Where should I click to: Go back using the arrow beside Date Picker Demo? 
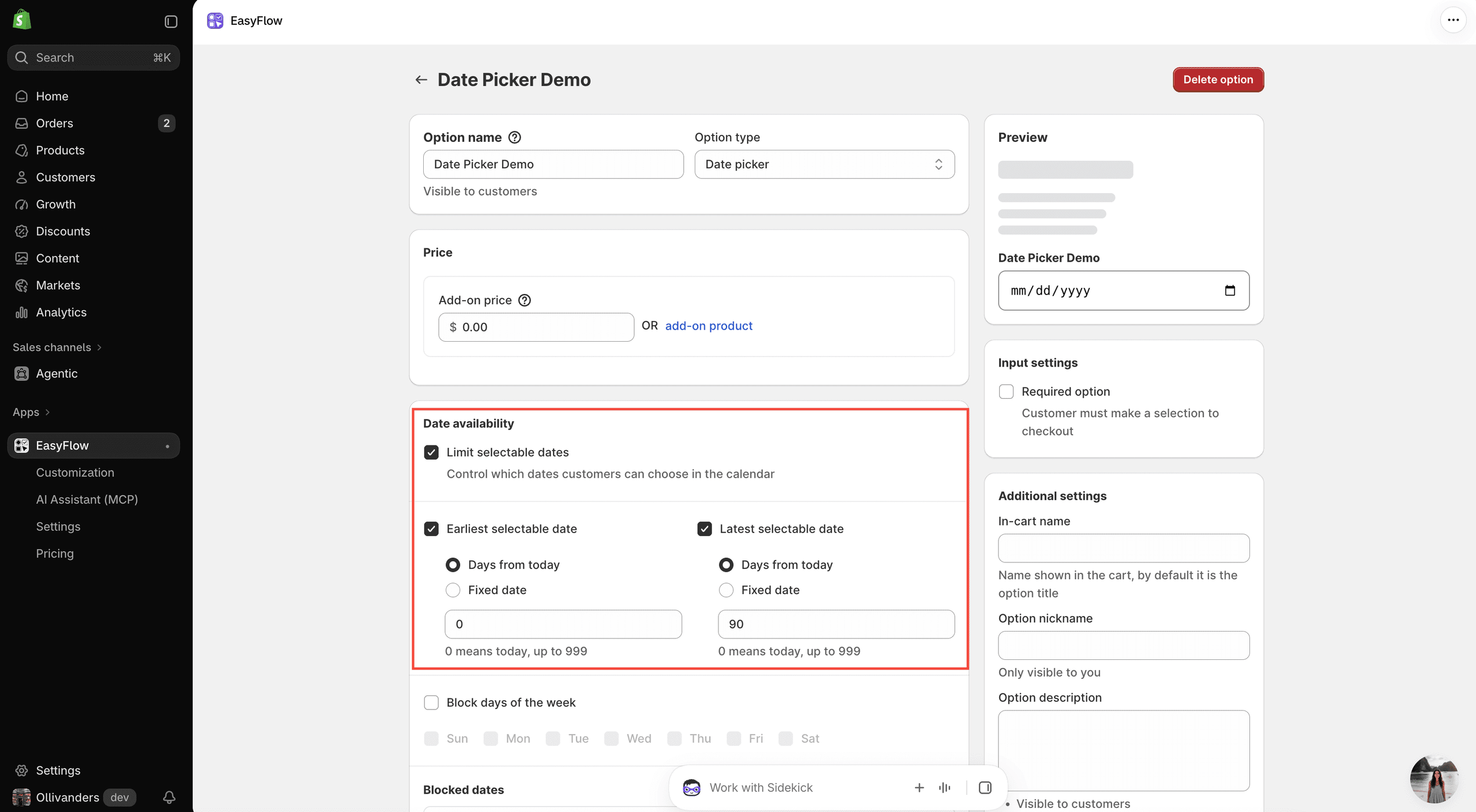421,80
